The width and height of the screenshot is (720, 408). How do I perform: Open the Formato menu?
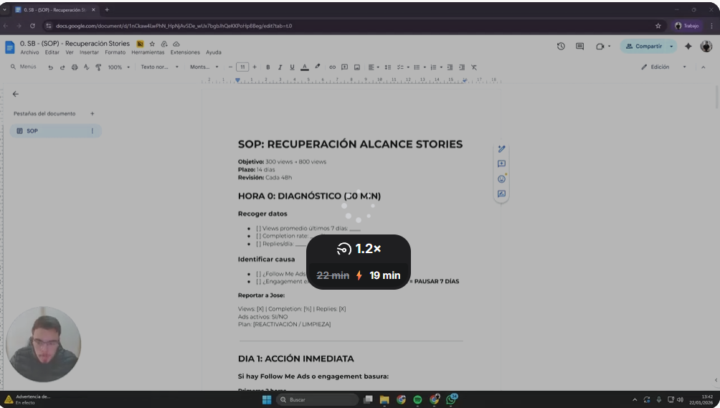(x=115, y=52)
